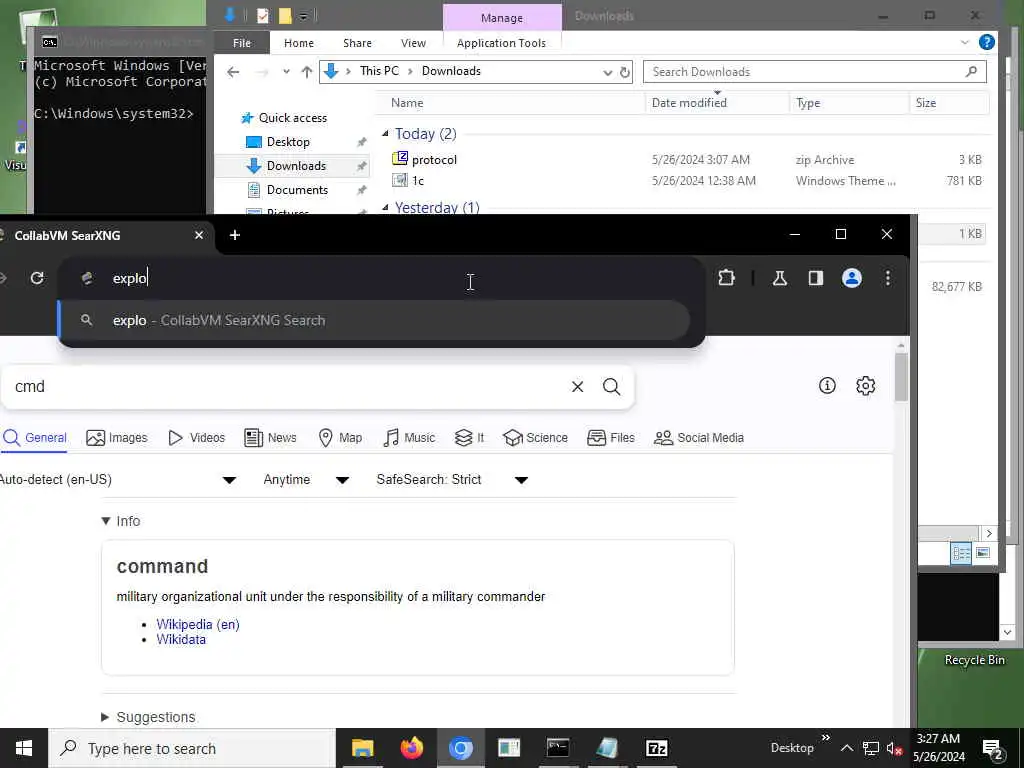Collapse the Yesterday (1) group

pos(385,207)
